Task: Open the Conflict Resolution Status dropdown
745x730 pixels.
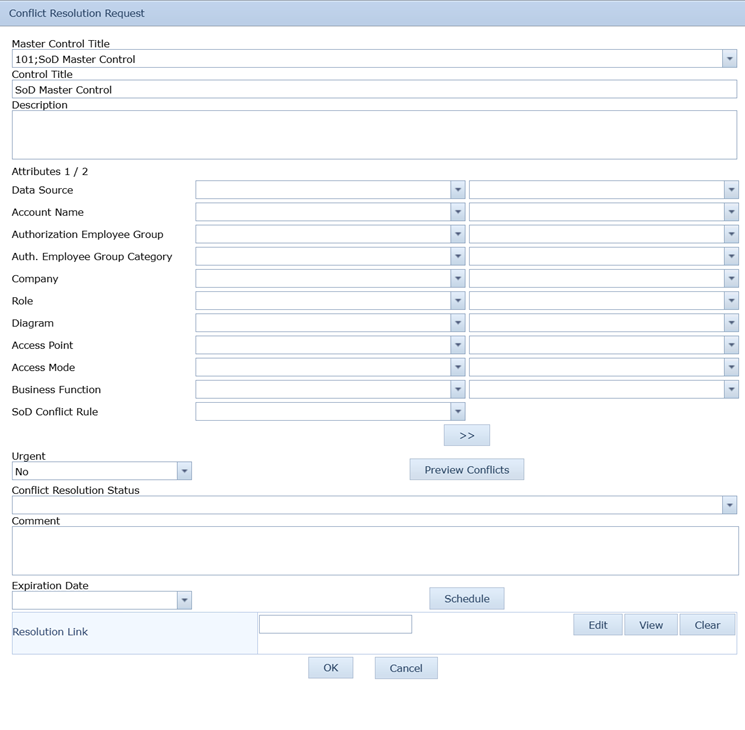Action: [729, 506]
